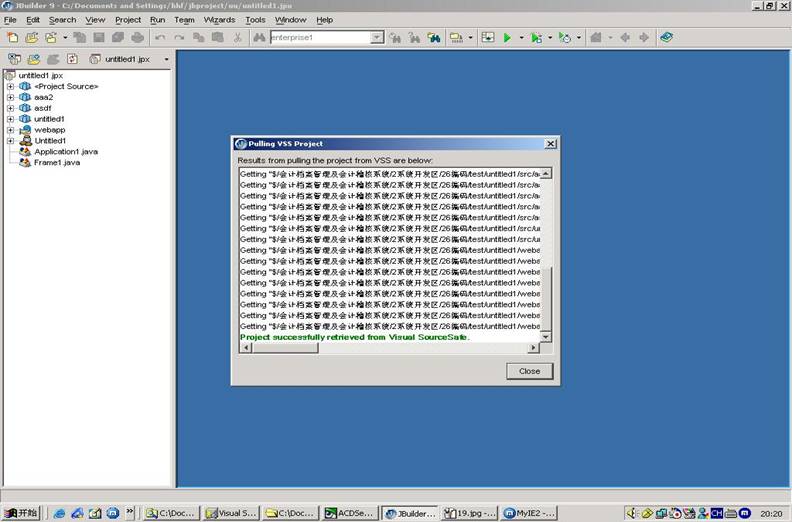This screenshot has height=522, width=792.
Task: Select Frame1.java in project tree
Action: (x=57, y=163)
